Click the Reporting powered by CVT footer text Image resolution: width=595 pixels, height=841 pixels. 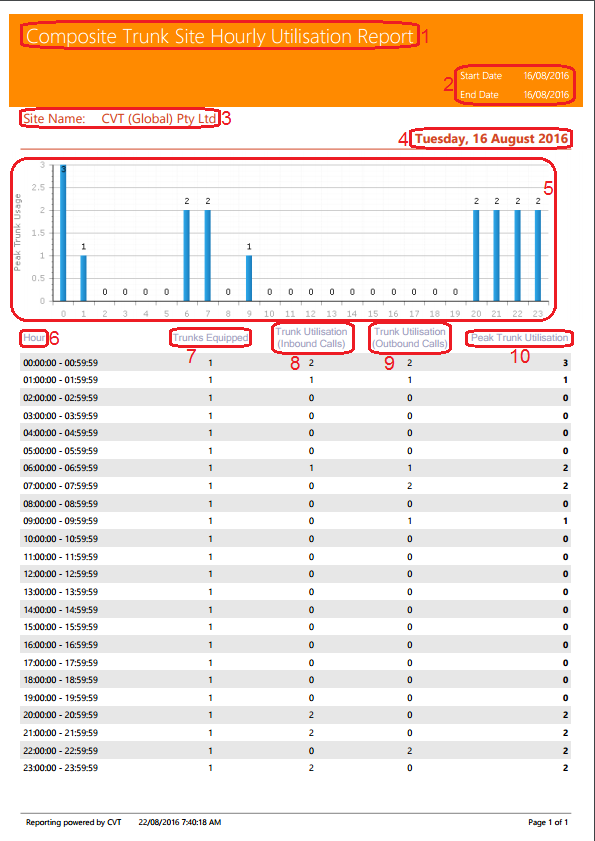click(74, 822)
